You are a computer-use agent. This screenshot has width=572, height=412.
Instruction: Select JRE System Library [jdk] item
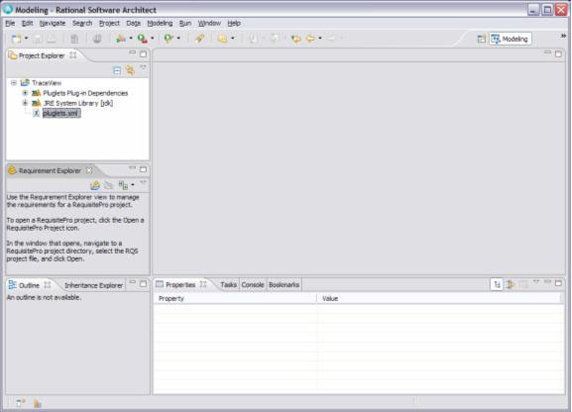click(x=78, y=103)
